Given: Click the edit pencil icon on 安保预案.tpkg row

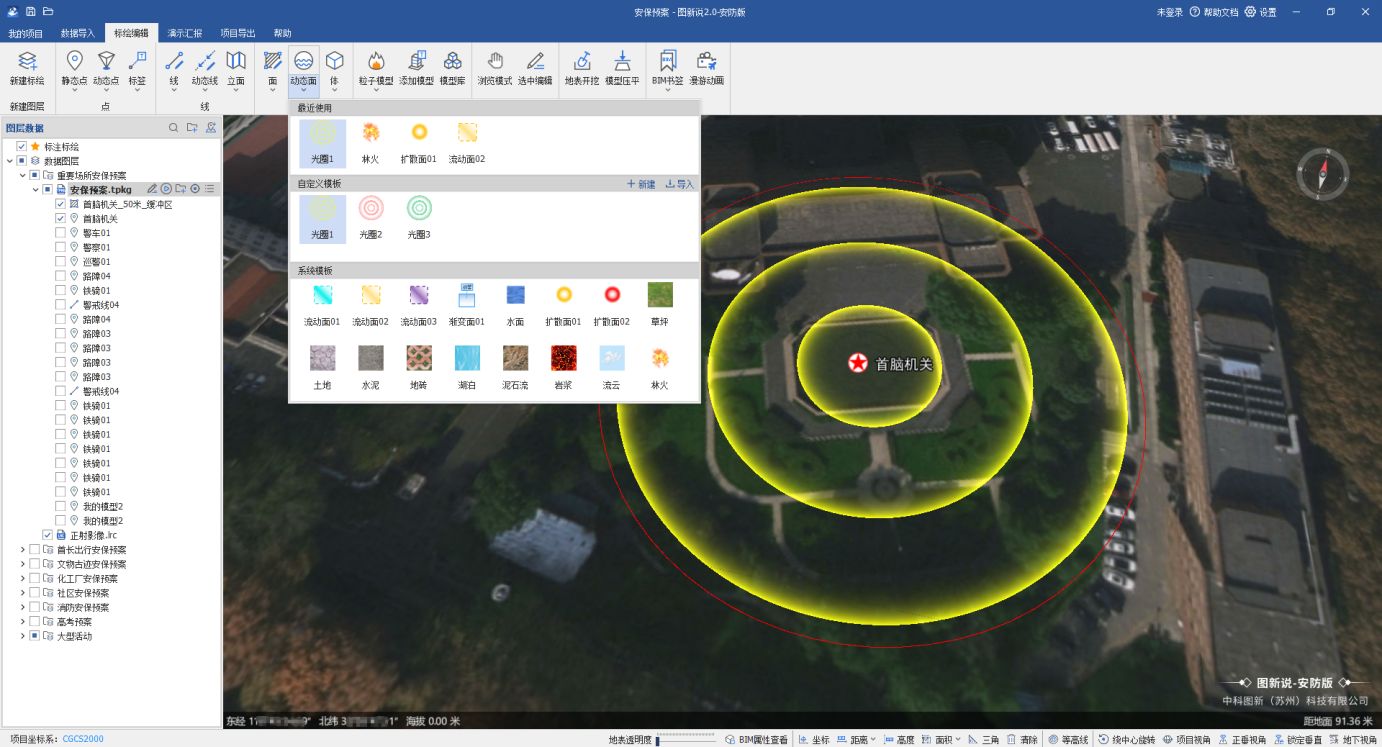Looking at the screenshot, I should click(x=152, y=189).
